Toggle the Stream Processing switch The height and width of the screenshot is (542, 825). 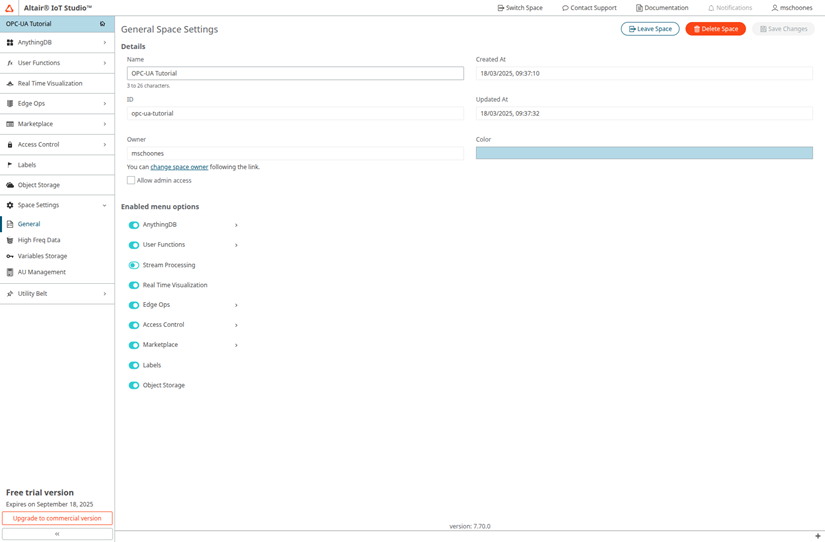click(x=134, y=265)
